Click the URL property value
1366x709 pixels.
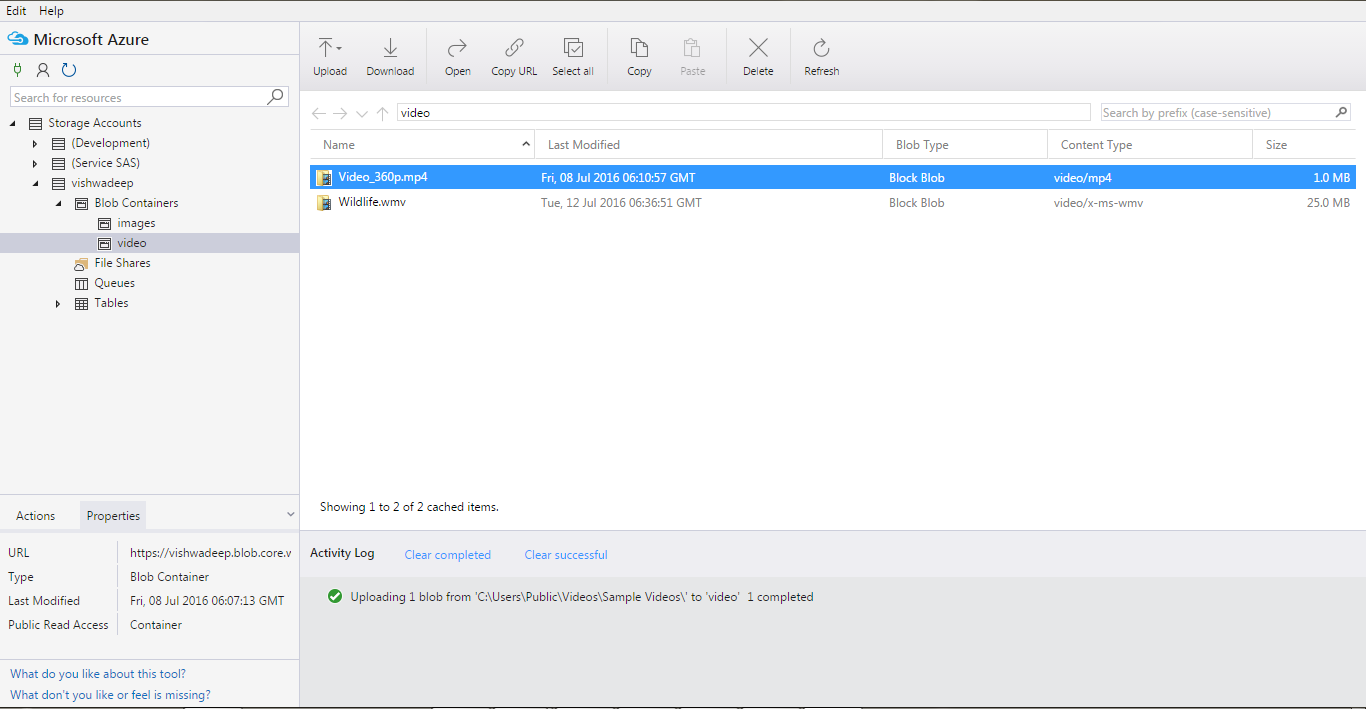(x=210, y=553)
